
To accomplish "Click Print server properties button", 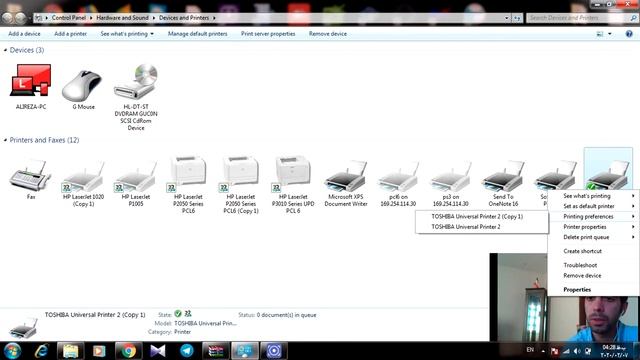I will 268,34.
